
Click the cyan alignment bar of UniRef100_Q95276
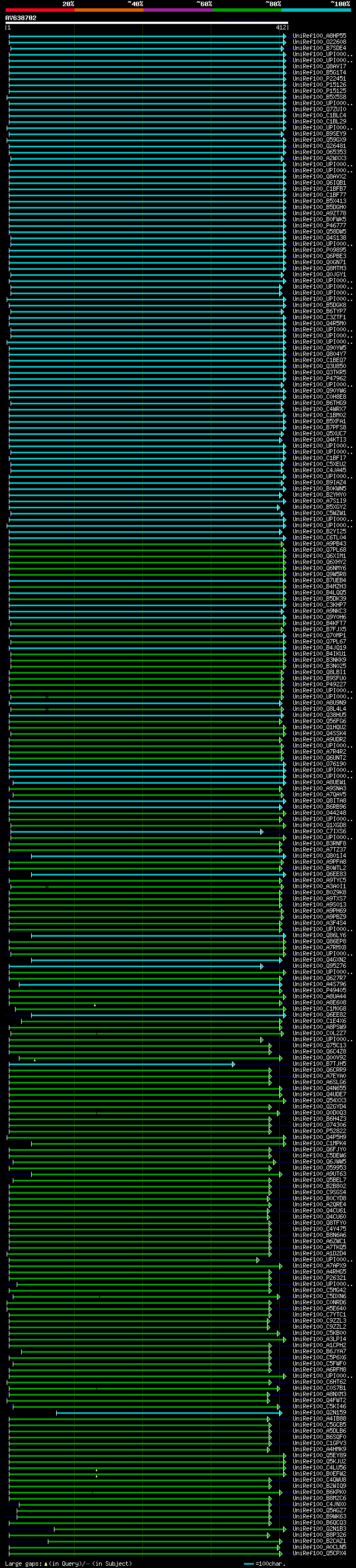(136, 966)
